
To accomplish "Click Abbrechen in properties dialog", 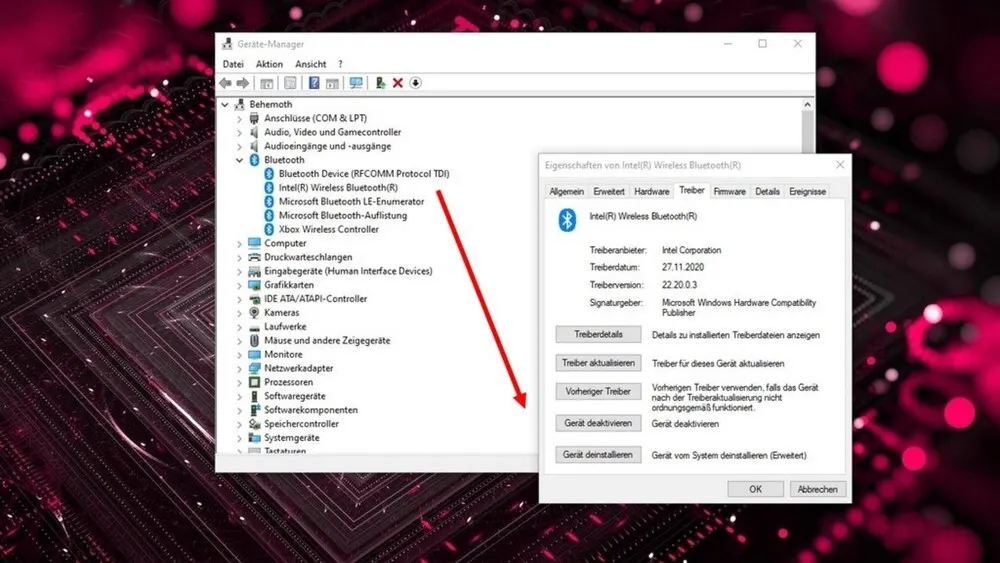I will point(818,489).
